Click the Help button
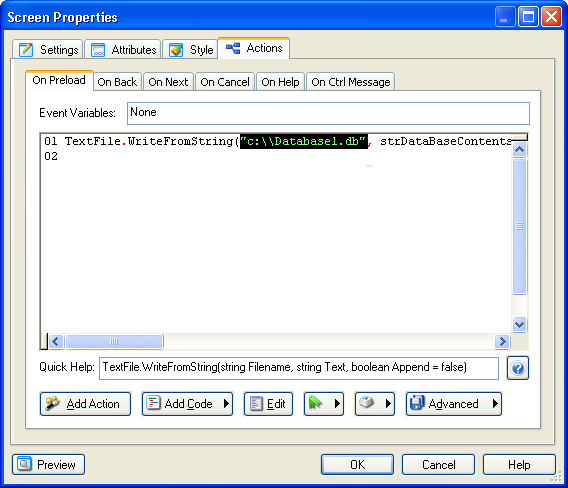 519,464
